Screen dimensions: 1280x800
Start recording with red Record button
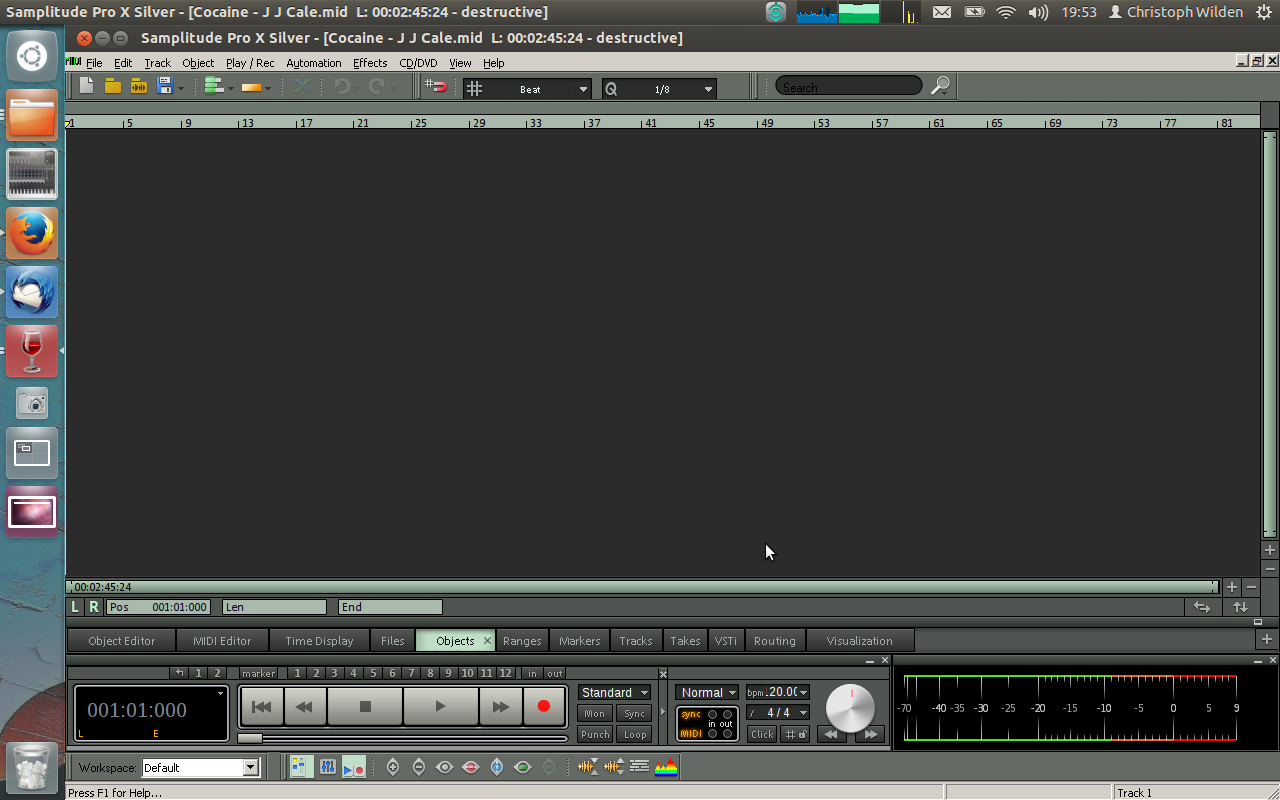point(544,706)
